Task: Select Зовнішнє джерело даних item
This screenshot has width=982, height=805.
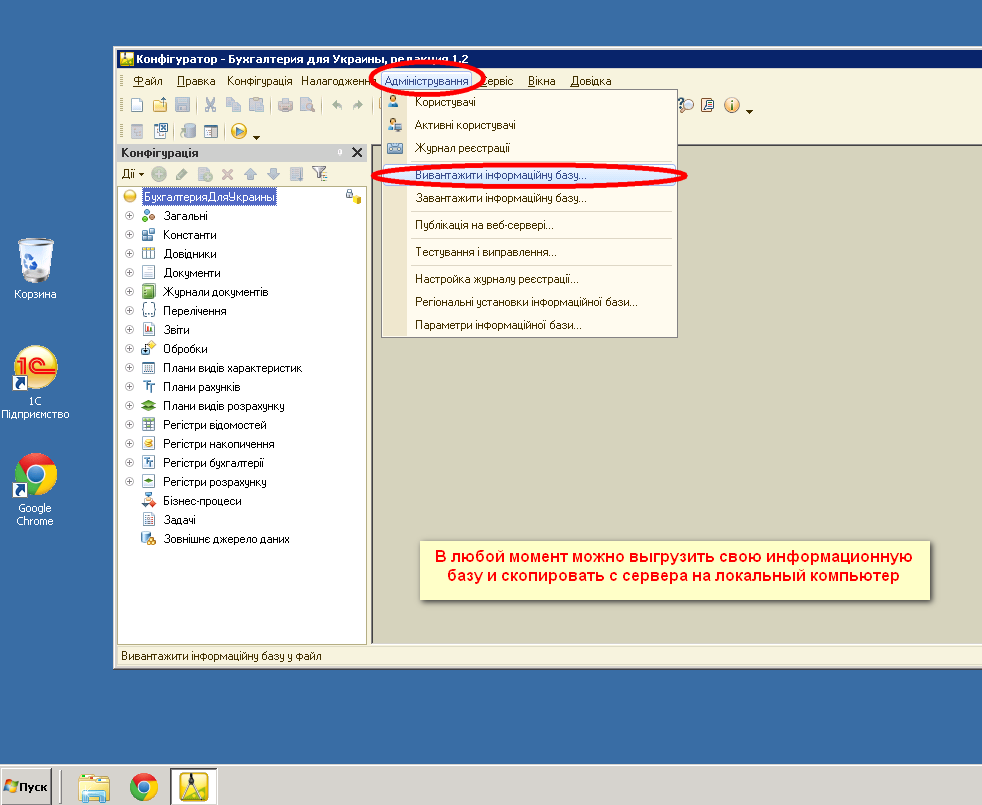Action: point(226,539)
